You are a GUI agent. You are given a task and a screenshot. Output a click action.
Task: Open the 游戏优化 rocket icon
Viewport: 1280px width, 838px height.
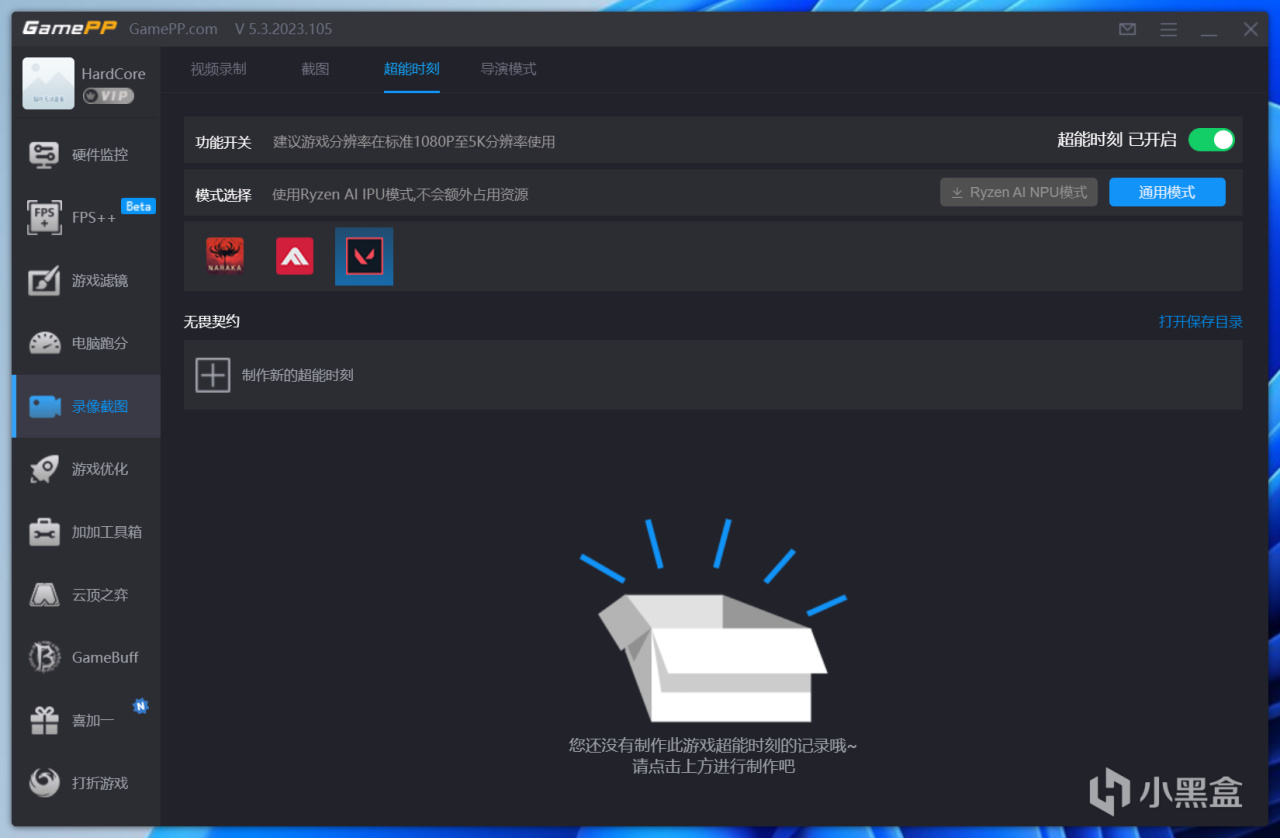(x=44, y=469)
